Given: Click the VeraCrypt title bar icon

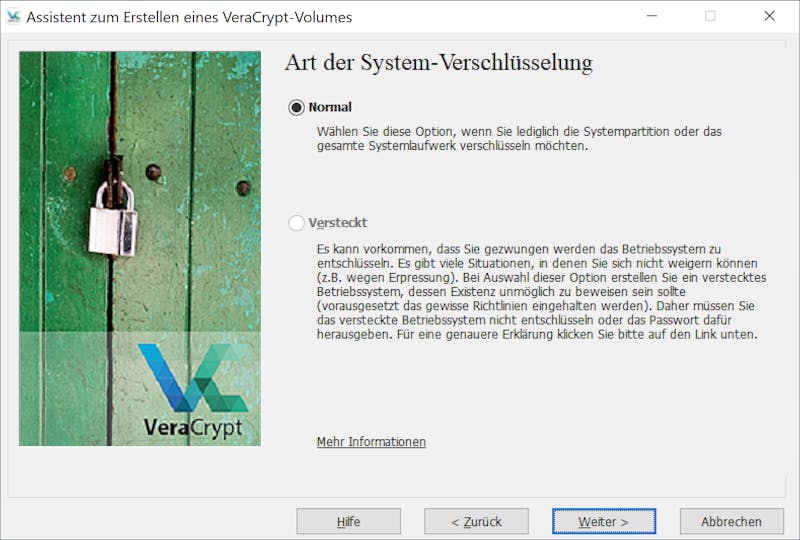Looking at the screenshot, I should (13, 17).
